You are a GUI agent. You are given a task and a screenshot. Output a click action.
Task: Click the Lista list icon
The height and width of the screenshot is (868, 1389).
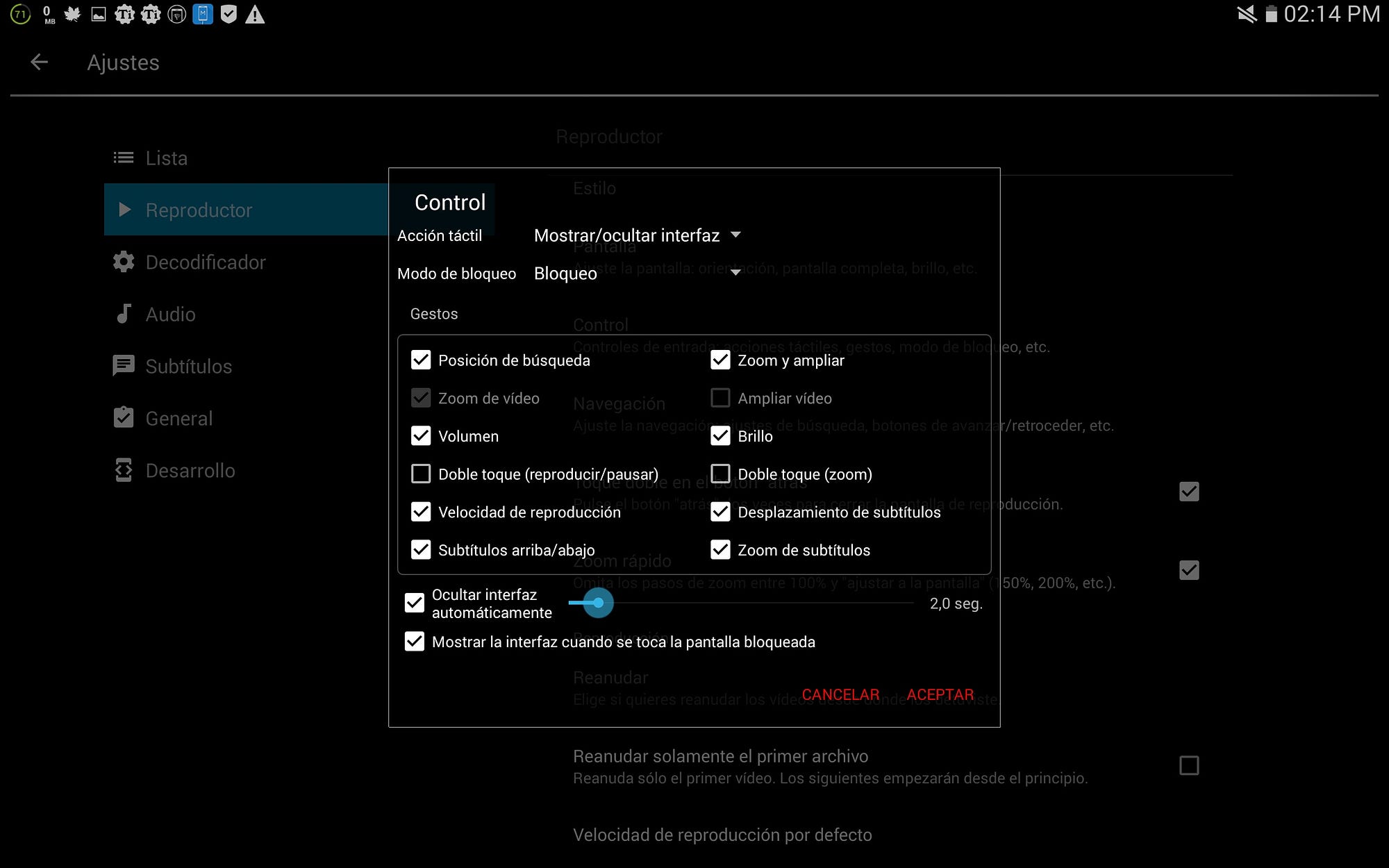(124, 158)
